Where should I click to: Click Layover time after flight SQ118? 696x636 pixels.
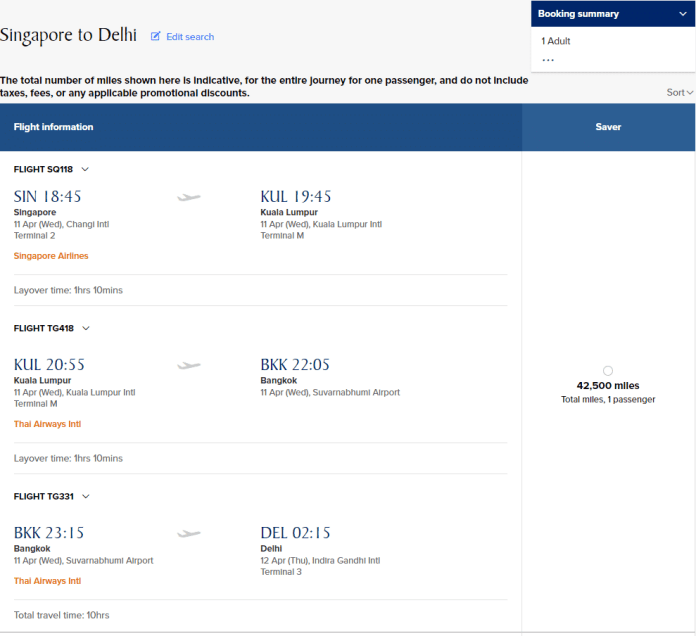68,290
